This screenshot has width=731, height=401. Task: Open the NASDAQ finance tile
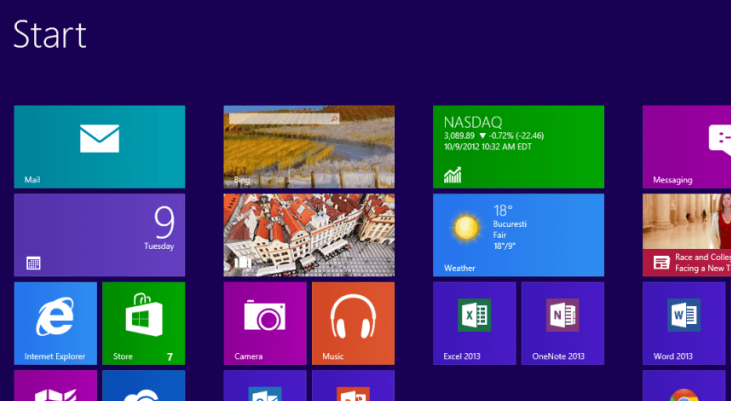(x=518, y=147)
